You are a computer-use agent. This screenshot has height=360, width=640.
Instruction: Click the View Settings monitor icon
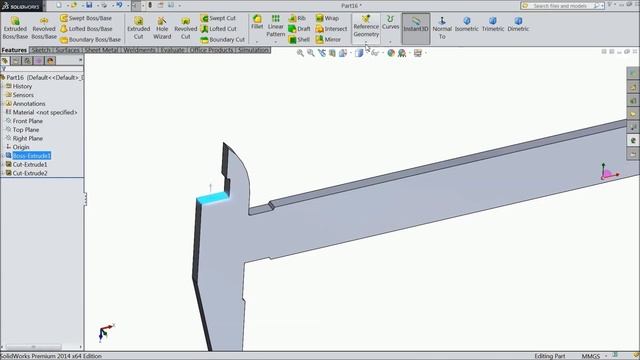click(418, 53)
